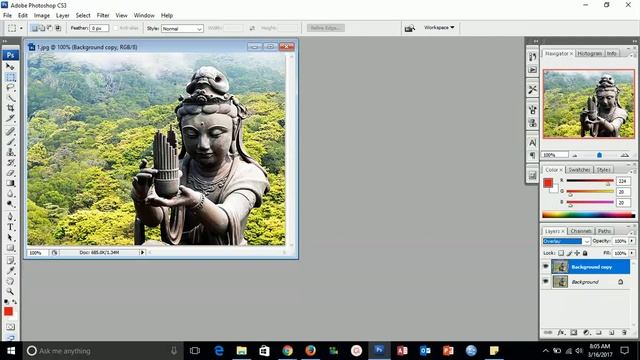Select the Background copy layer thumbnail
This screenshot has height=360, width=640.
[x=560, y=267]
